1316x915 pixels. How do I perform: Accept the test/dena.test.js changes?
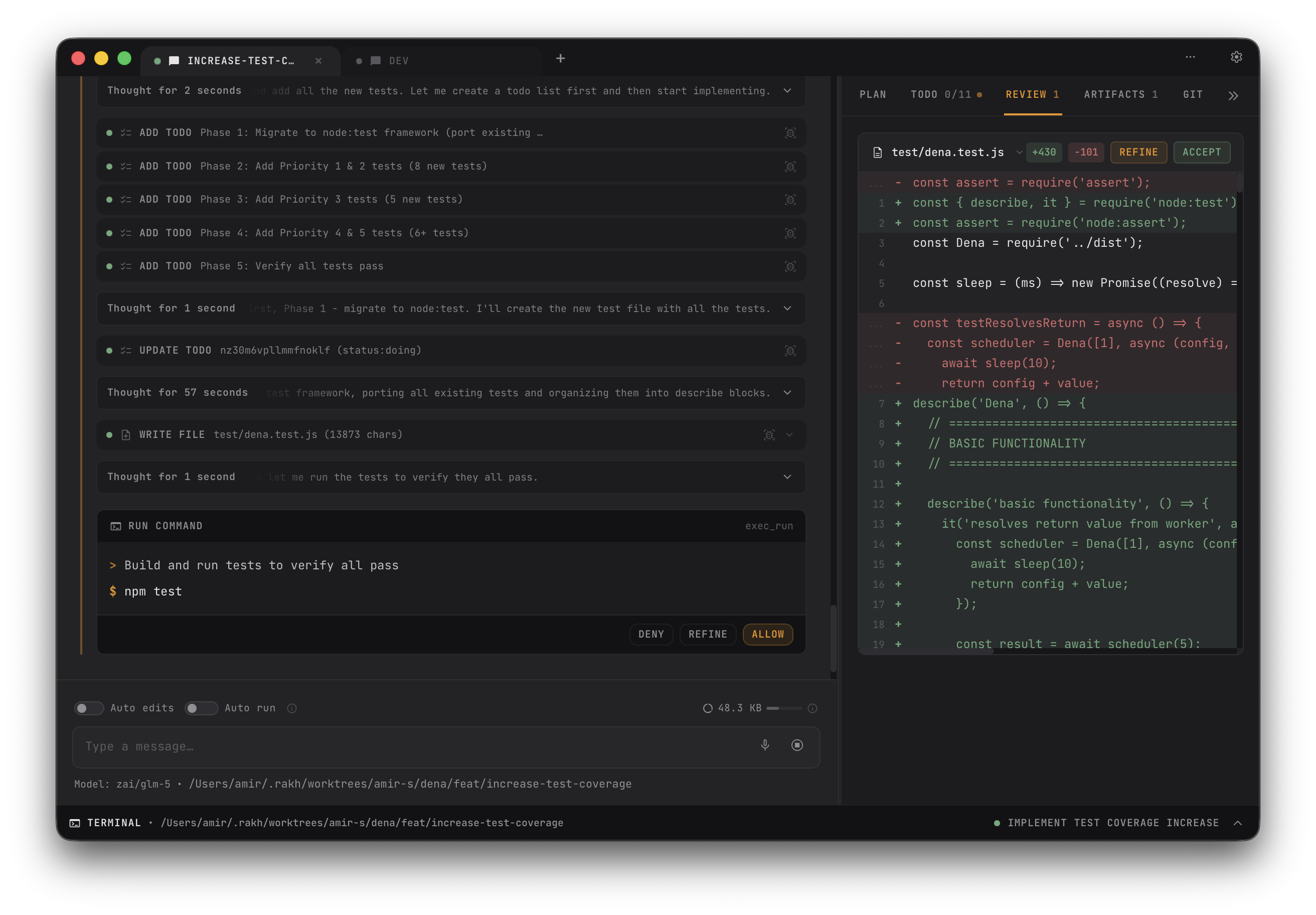(1201, 152)
